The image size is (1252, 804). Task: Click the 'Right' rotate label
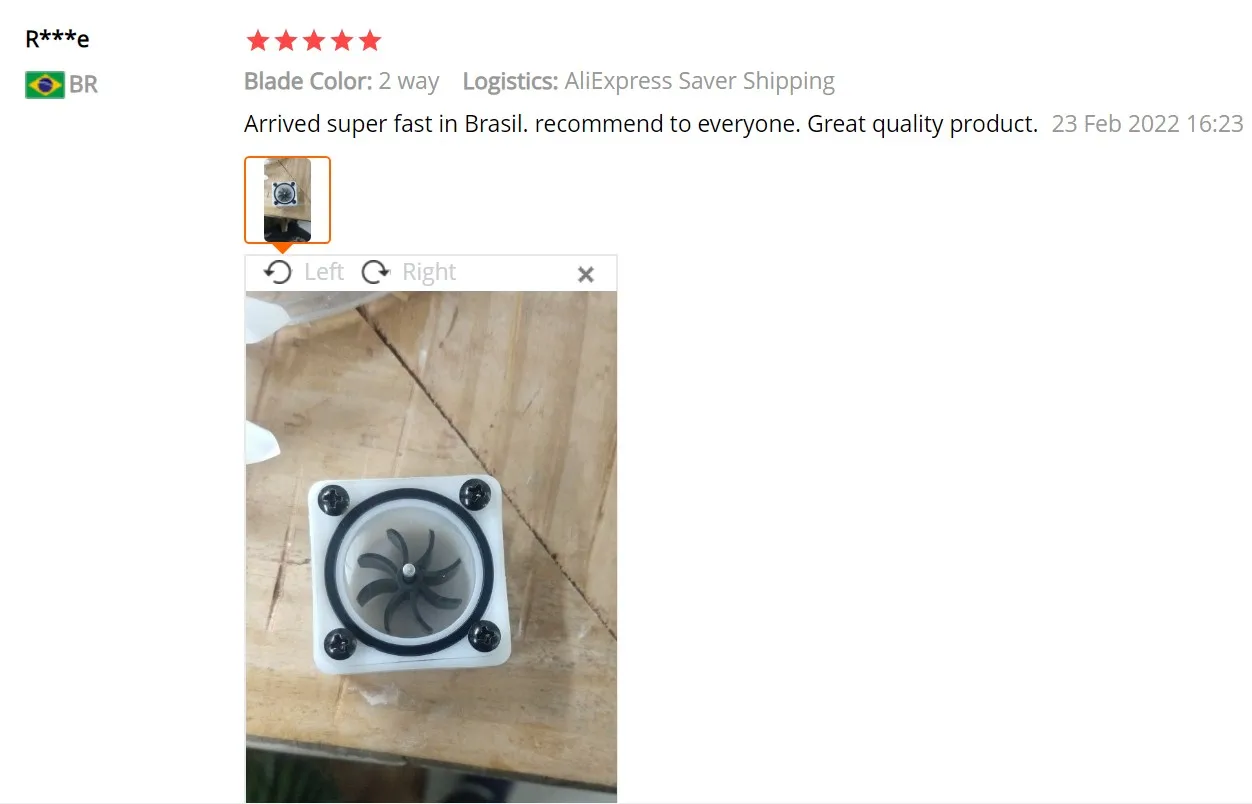click(x=429, y=272)
